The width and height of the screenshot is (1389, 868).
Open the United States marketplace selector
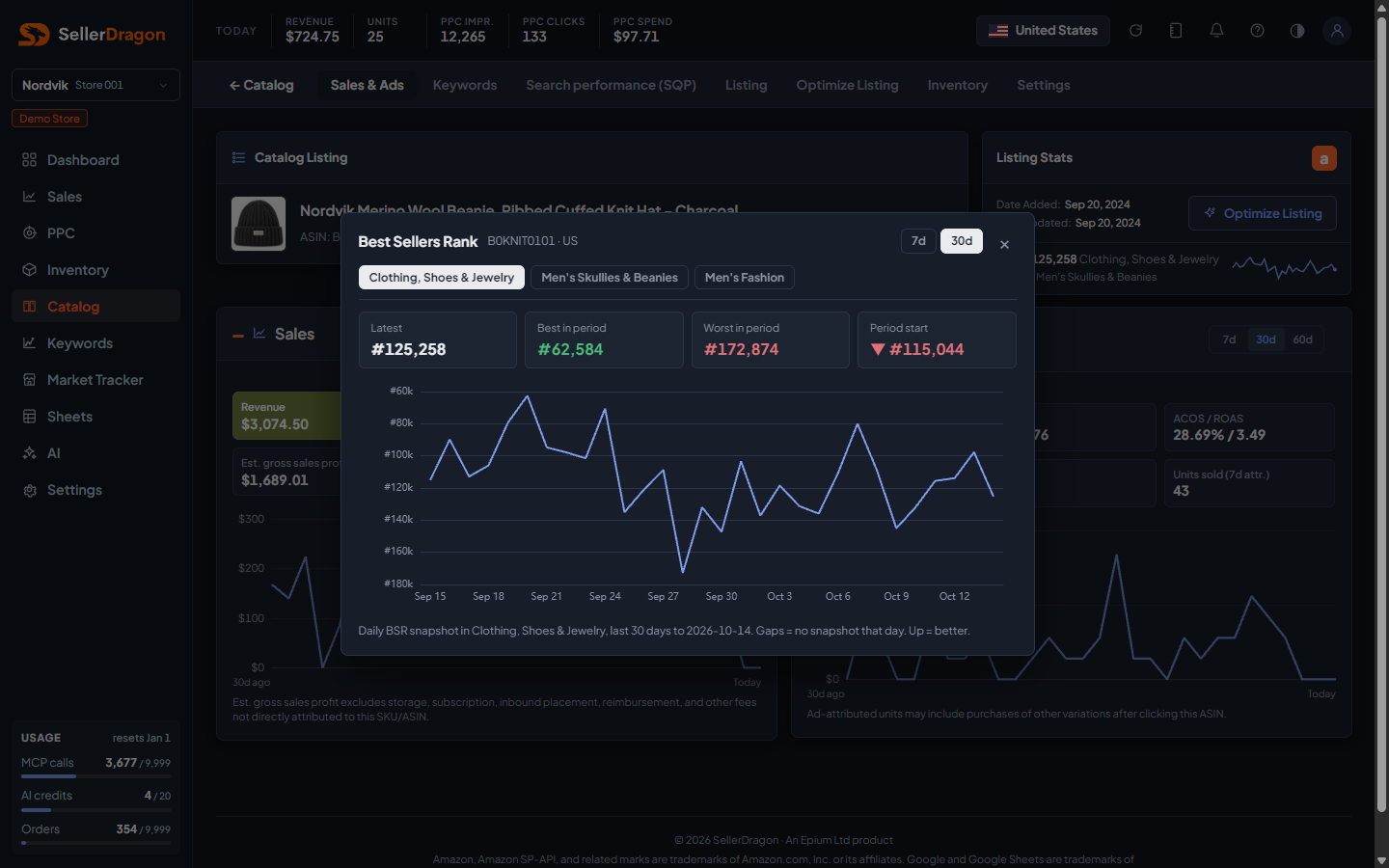pos(1043,31)
